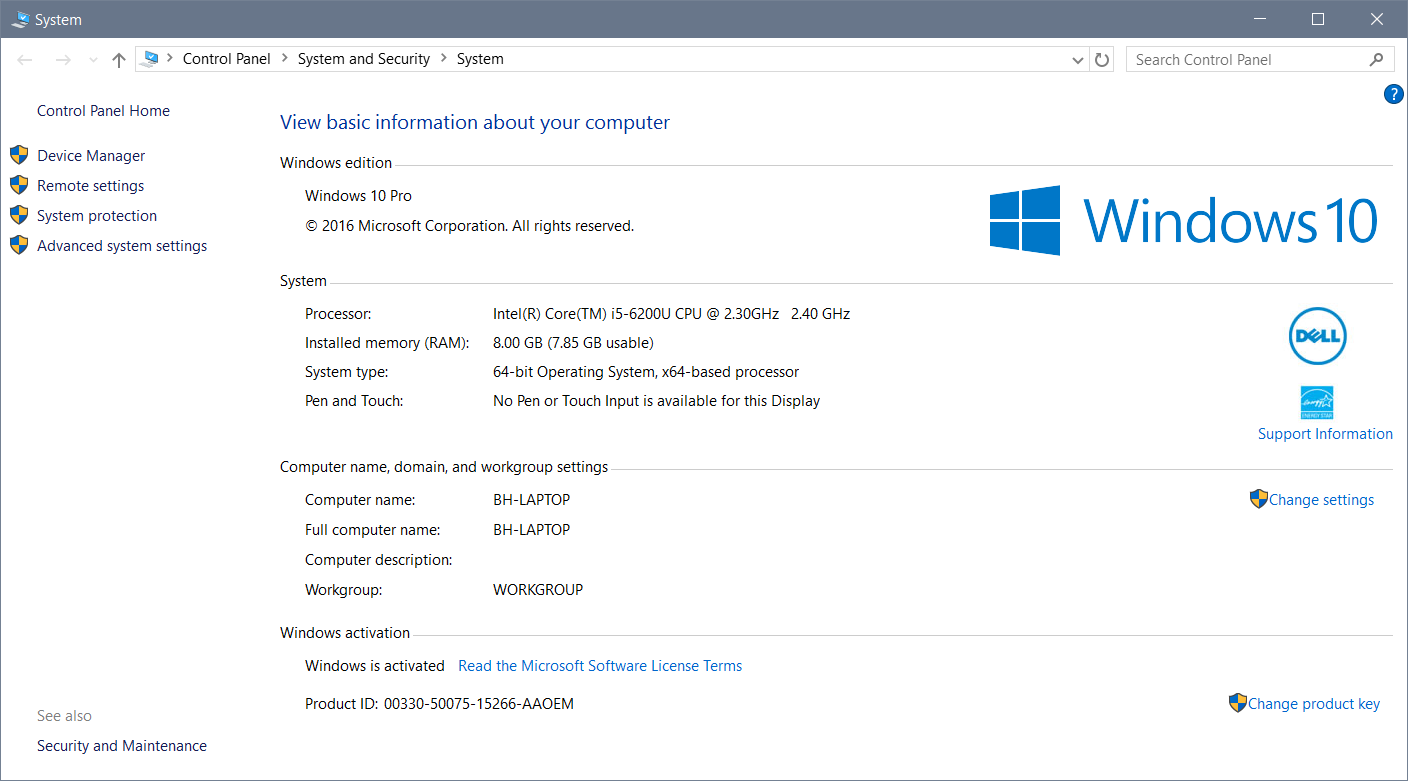The width and height of the screenshot is (1408, 781).
Task: Click the Windows 10 logo
Action: tap(1184, 220)
